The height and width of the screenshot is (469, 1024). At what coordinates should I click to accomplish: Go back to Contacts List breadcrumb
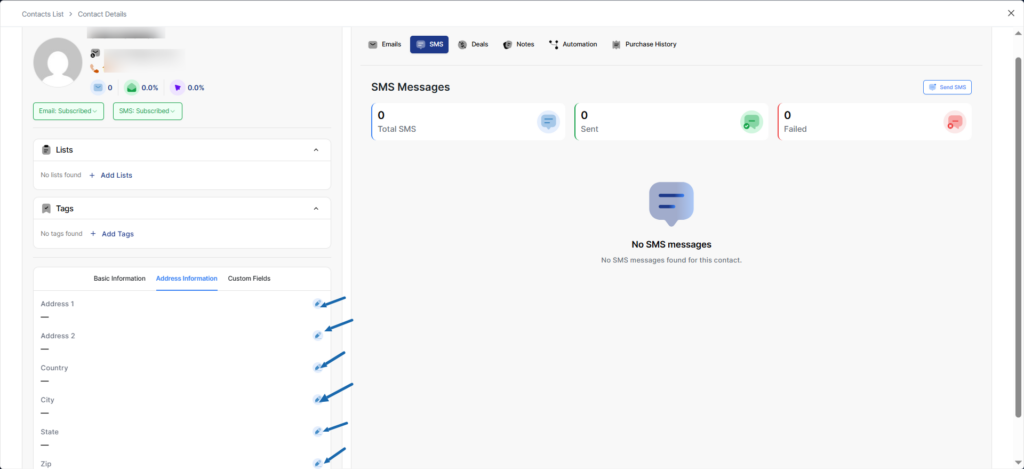pos(45,13)
